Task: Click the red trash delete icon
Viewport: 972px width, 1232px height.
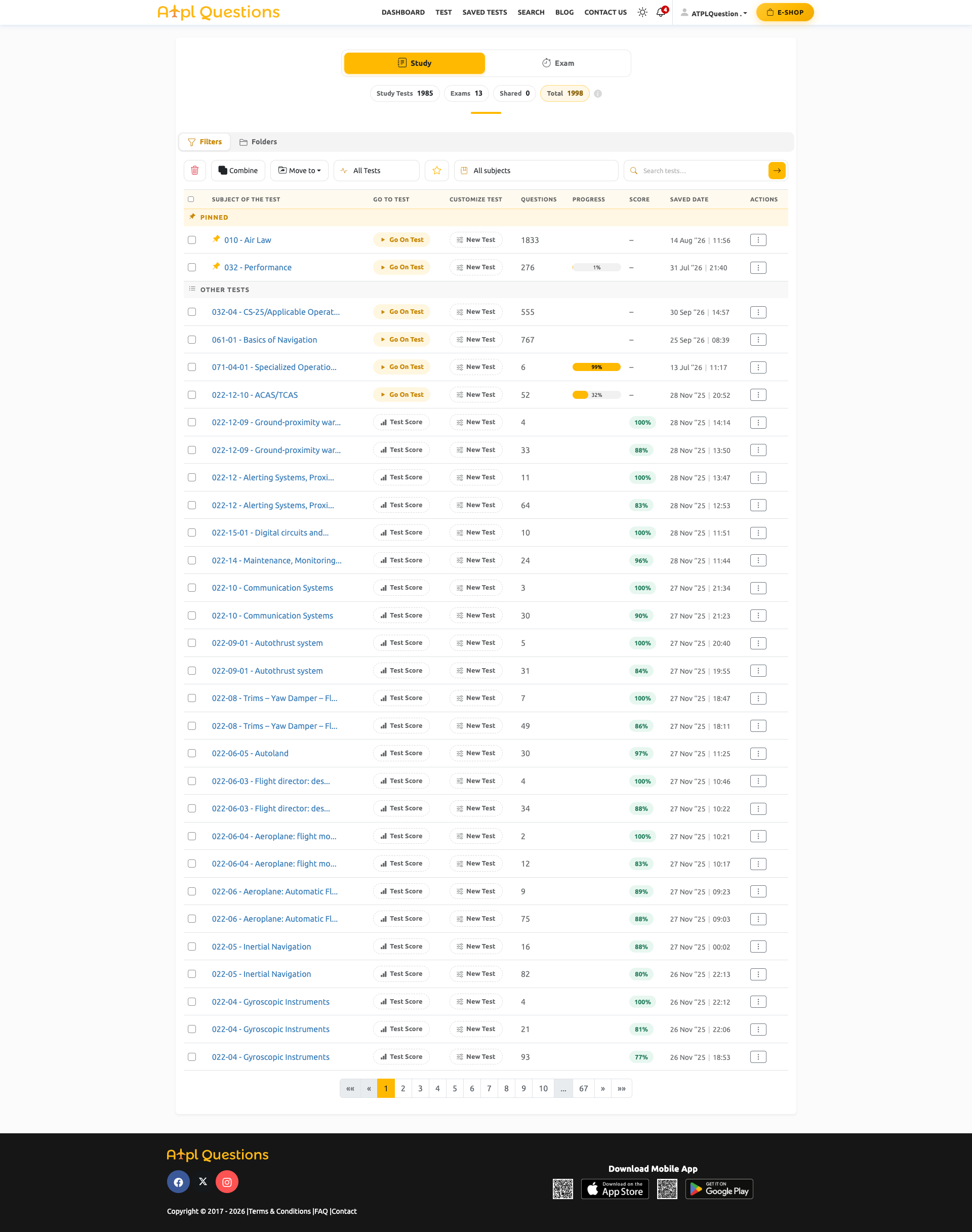Action: click(194, 171)
